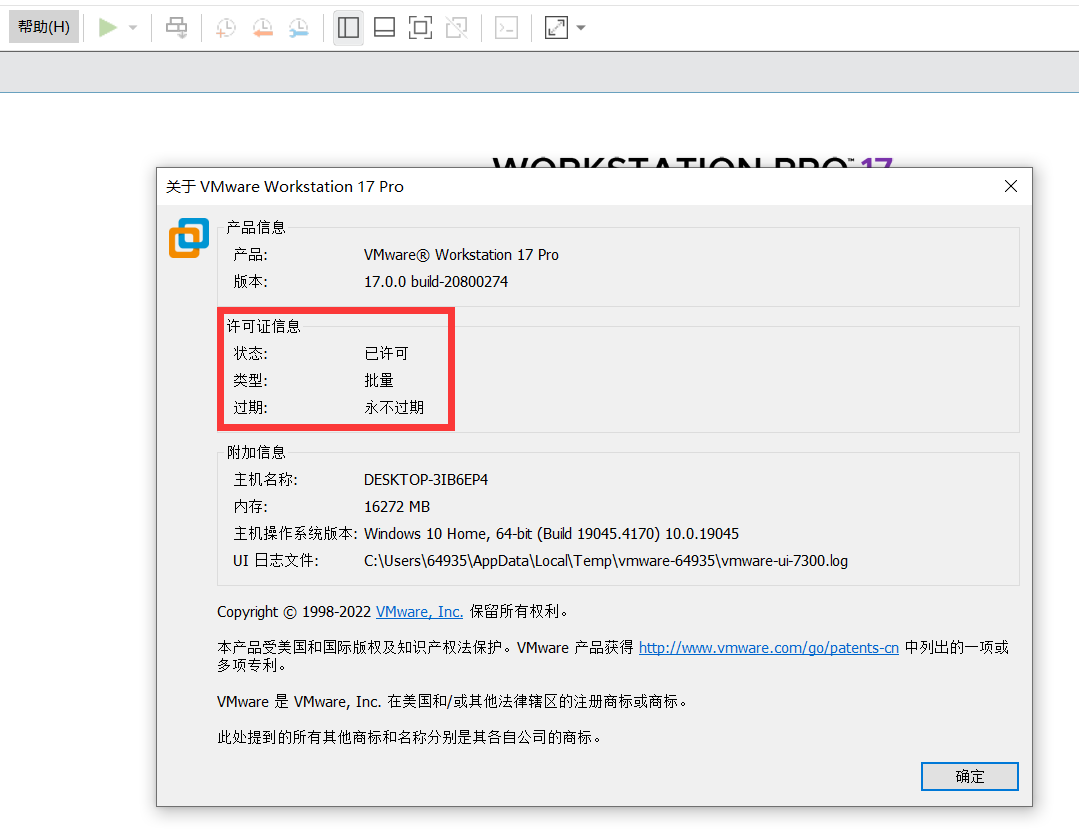Click the license type value 批量
1079x835 pixels.
[x=378, y=381]
